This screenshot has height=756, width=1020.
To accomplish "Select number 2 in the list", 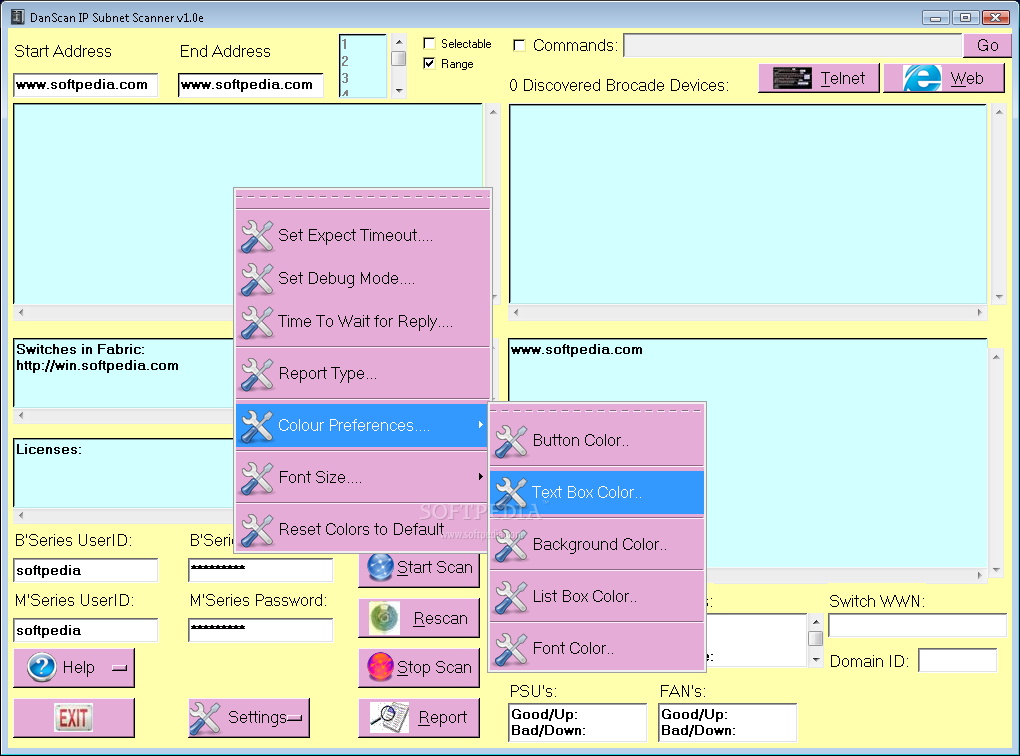I will 345,61.
